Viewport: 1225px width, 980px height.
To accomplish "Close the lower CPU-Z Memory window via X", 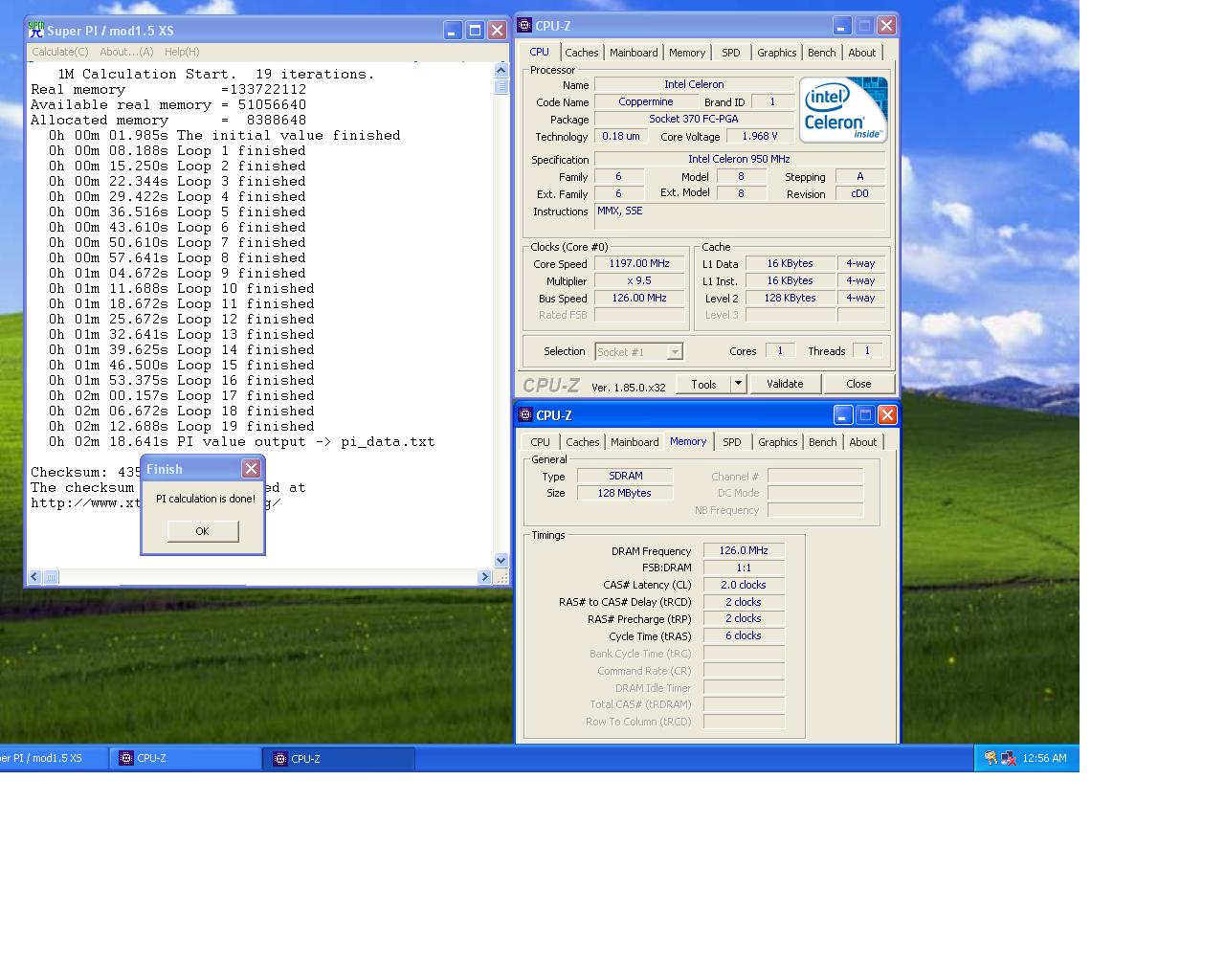I will click(x=887, y=414).
